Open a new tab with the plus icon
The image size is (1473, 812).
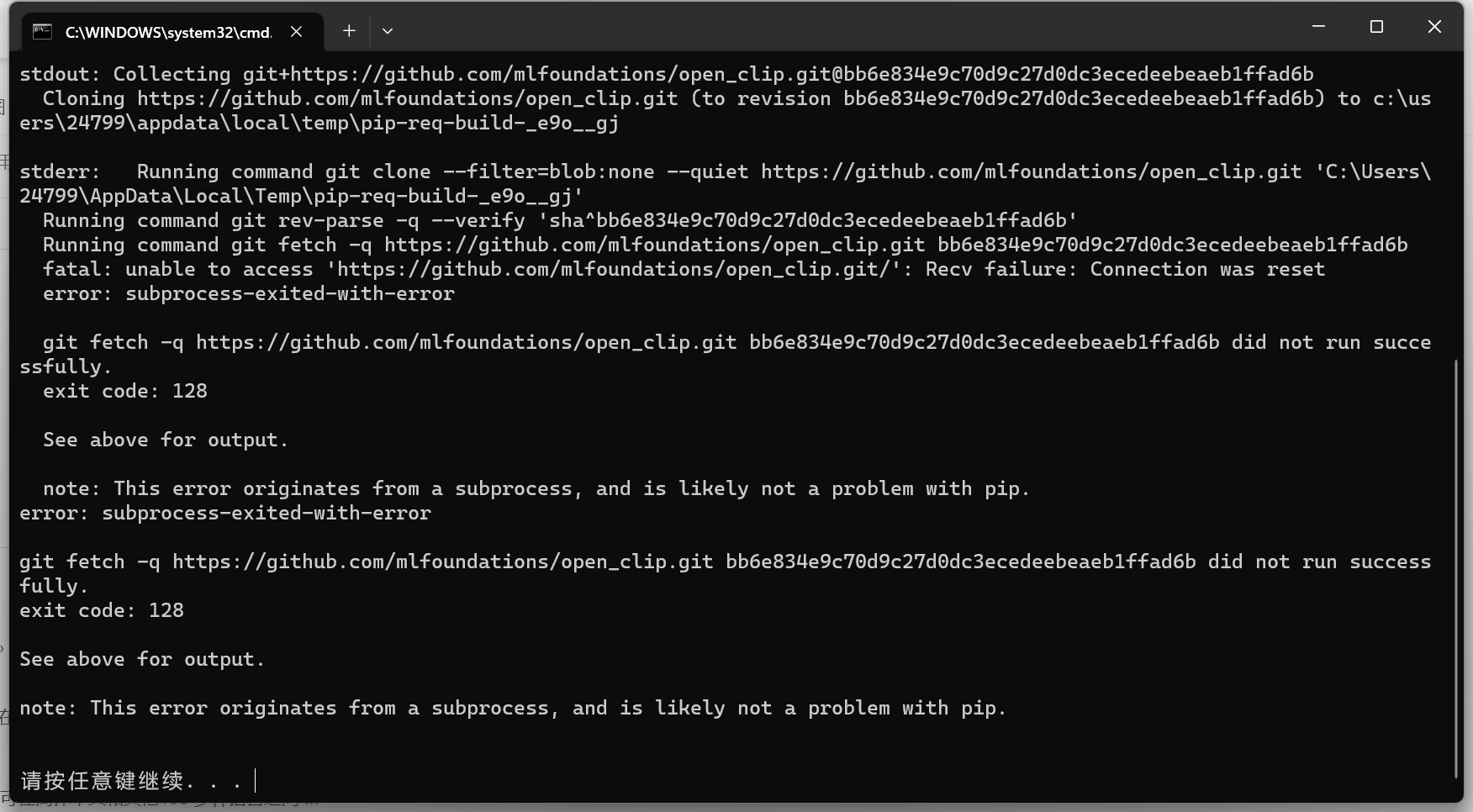(348, 31)
